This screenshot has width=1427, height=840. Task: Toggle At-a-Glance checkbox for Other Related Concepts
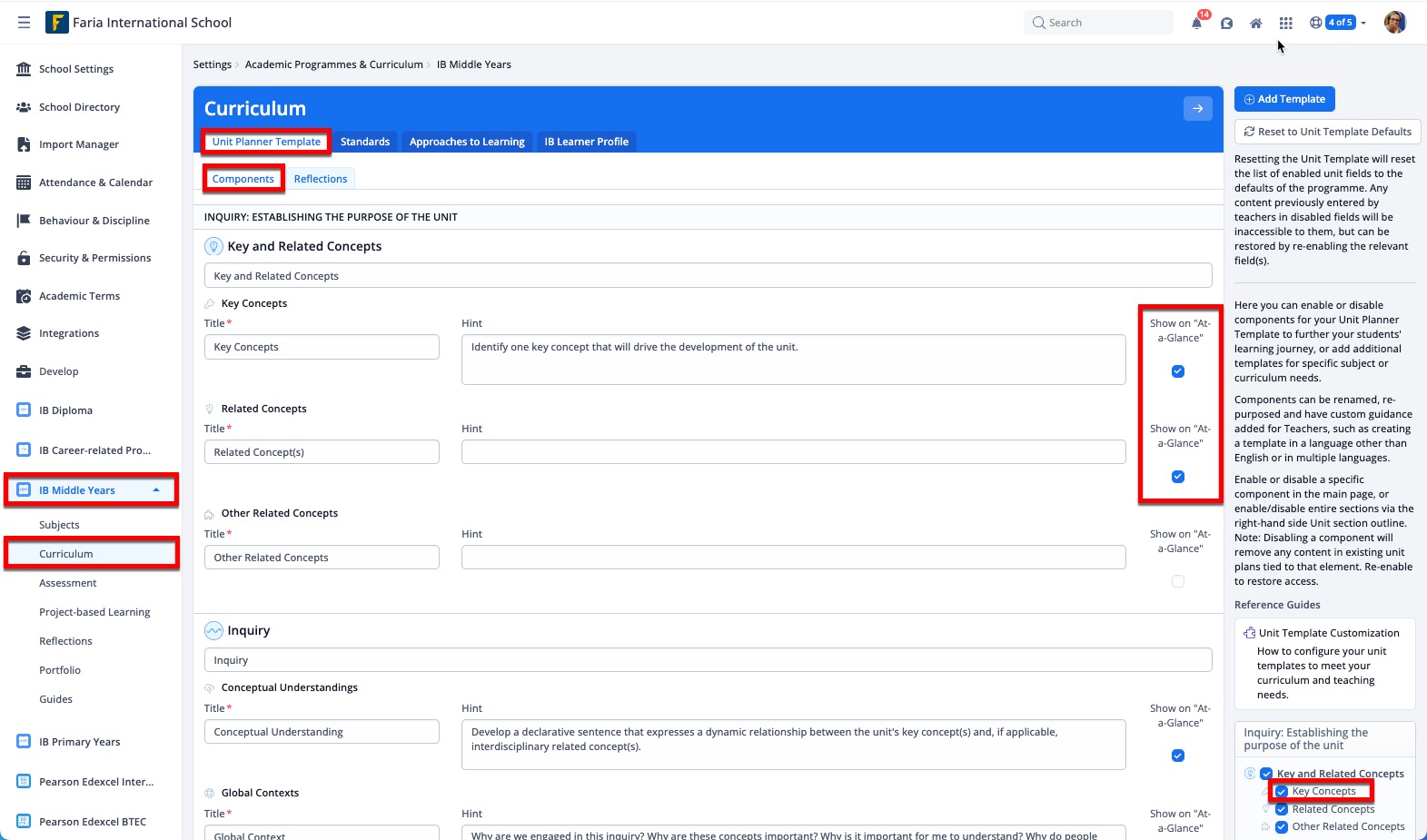click(1178, 581)
